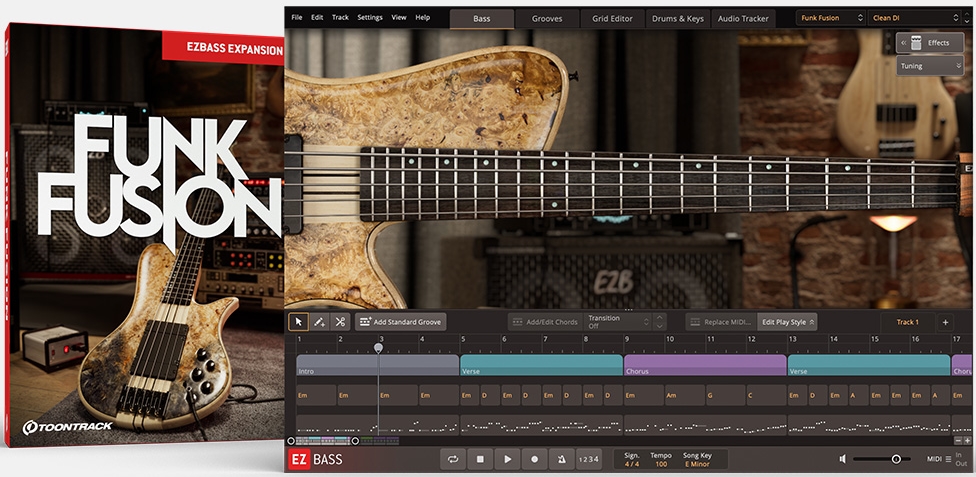Add a new track with plus button
The width and height of the screenshot is (976, 477).
(945, 322)
